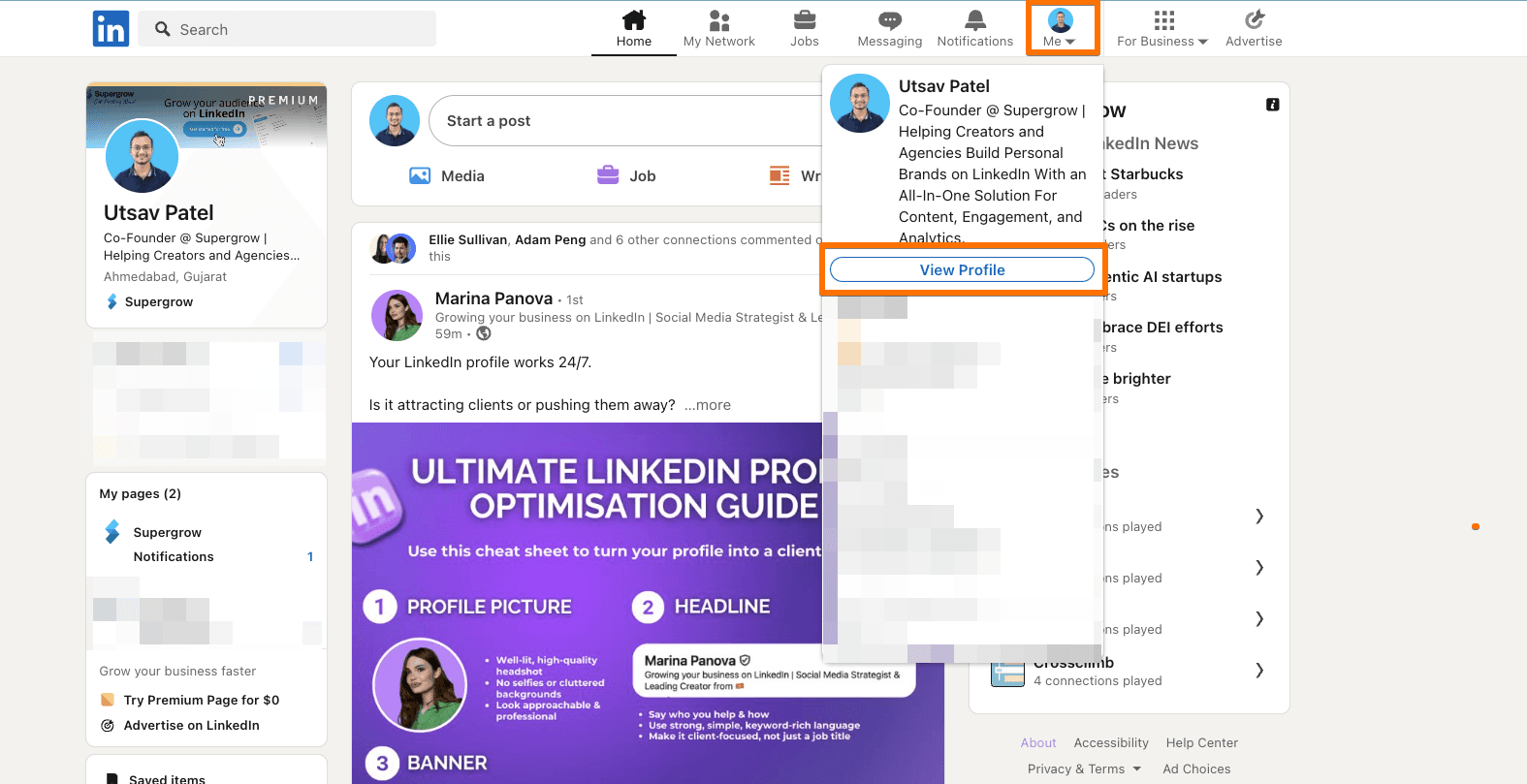Open the LinkedIn profile optimisation guide image
Viewport: 1527px width, 784px height.
pos(587,603)
